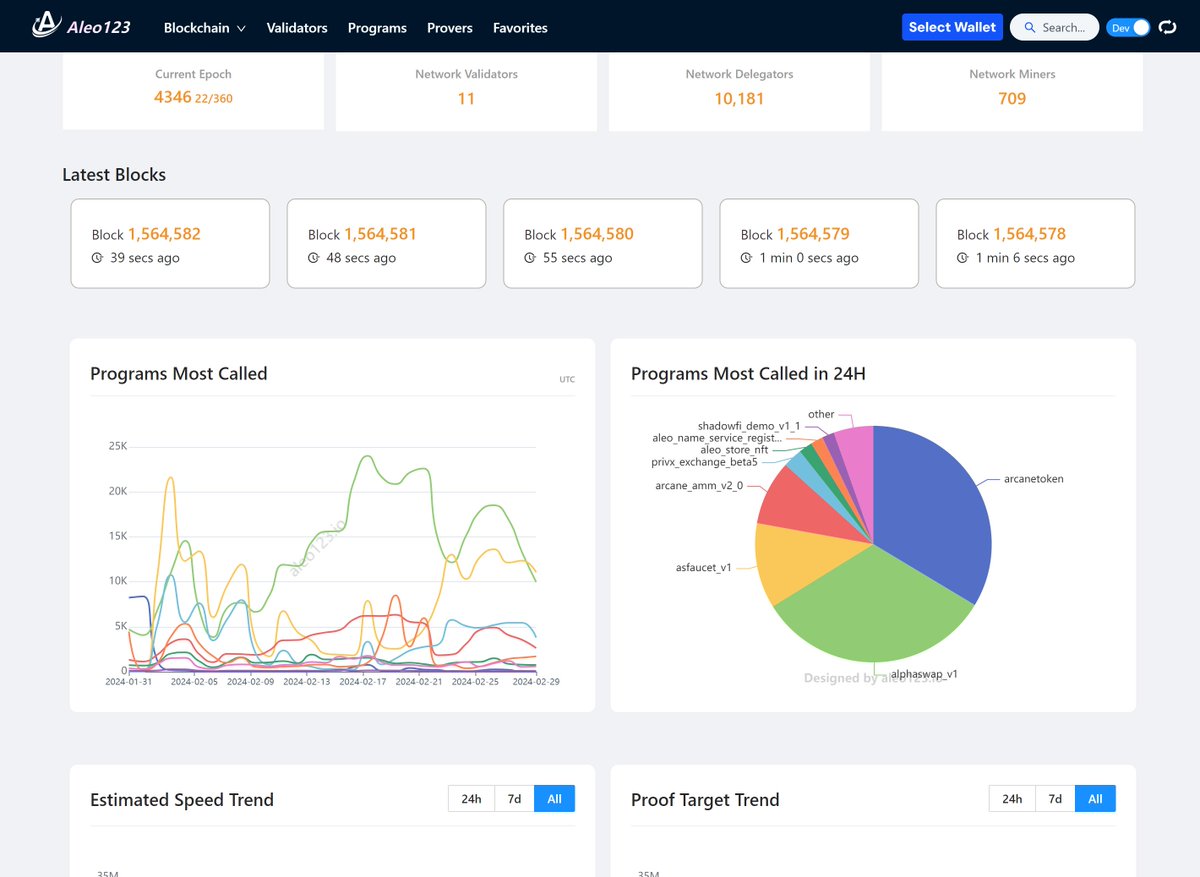This screenshot has height=877, width=1200.
Task: Select 7d on Estimated Speed Trend
Action: [x=514, y=799]
